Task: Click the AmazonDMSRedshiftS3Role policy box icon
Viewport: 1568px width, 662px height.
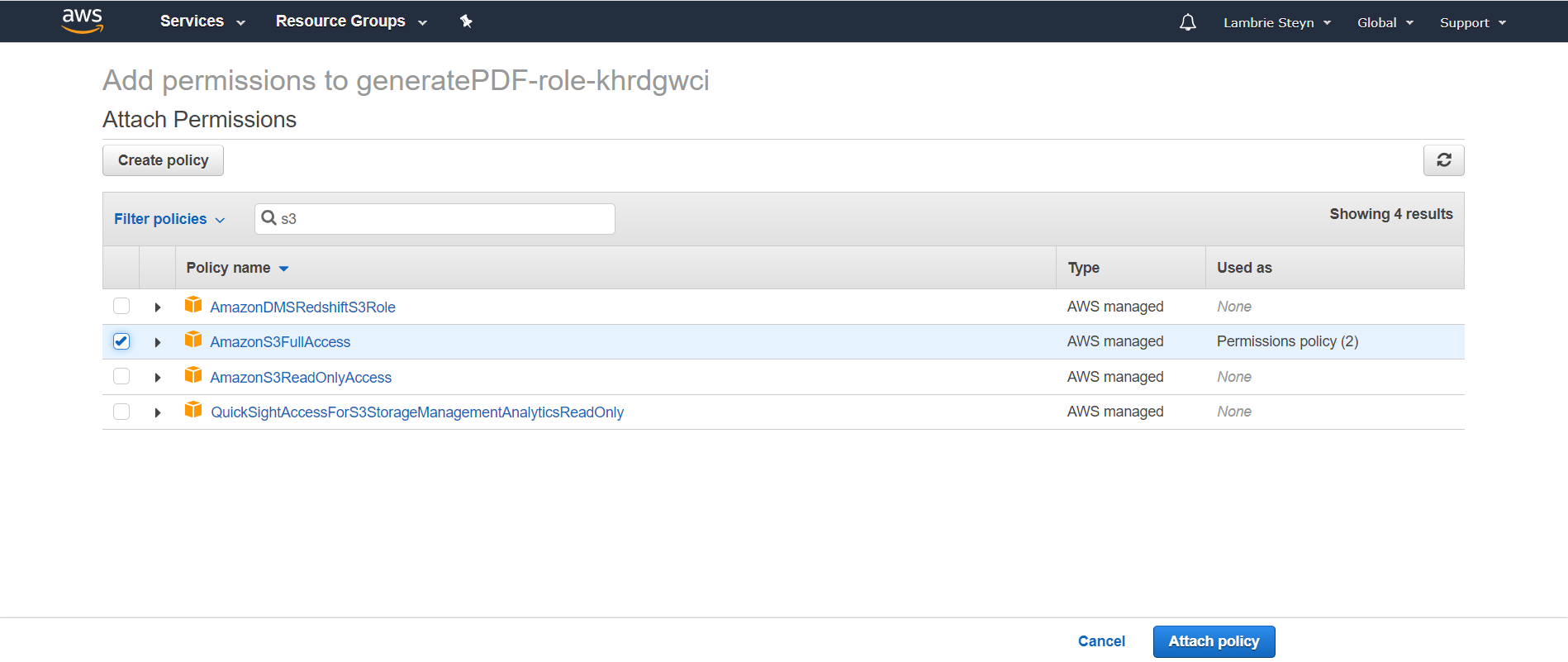Action: coord(193,305)
